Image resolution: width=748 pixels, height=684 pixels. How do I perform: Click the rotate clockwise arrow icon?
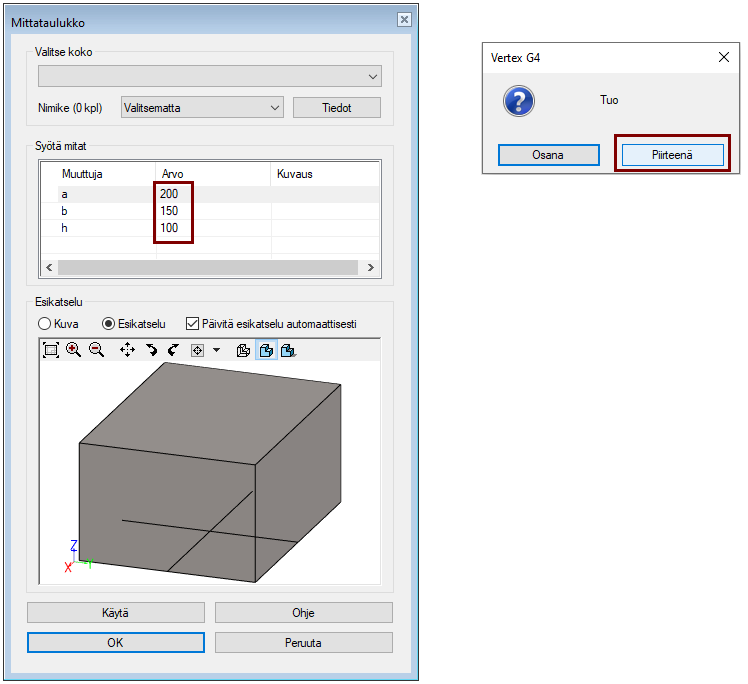pyautogui.click(x=151, y=350)
